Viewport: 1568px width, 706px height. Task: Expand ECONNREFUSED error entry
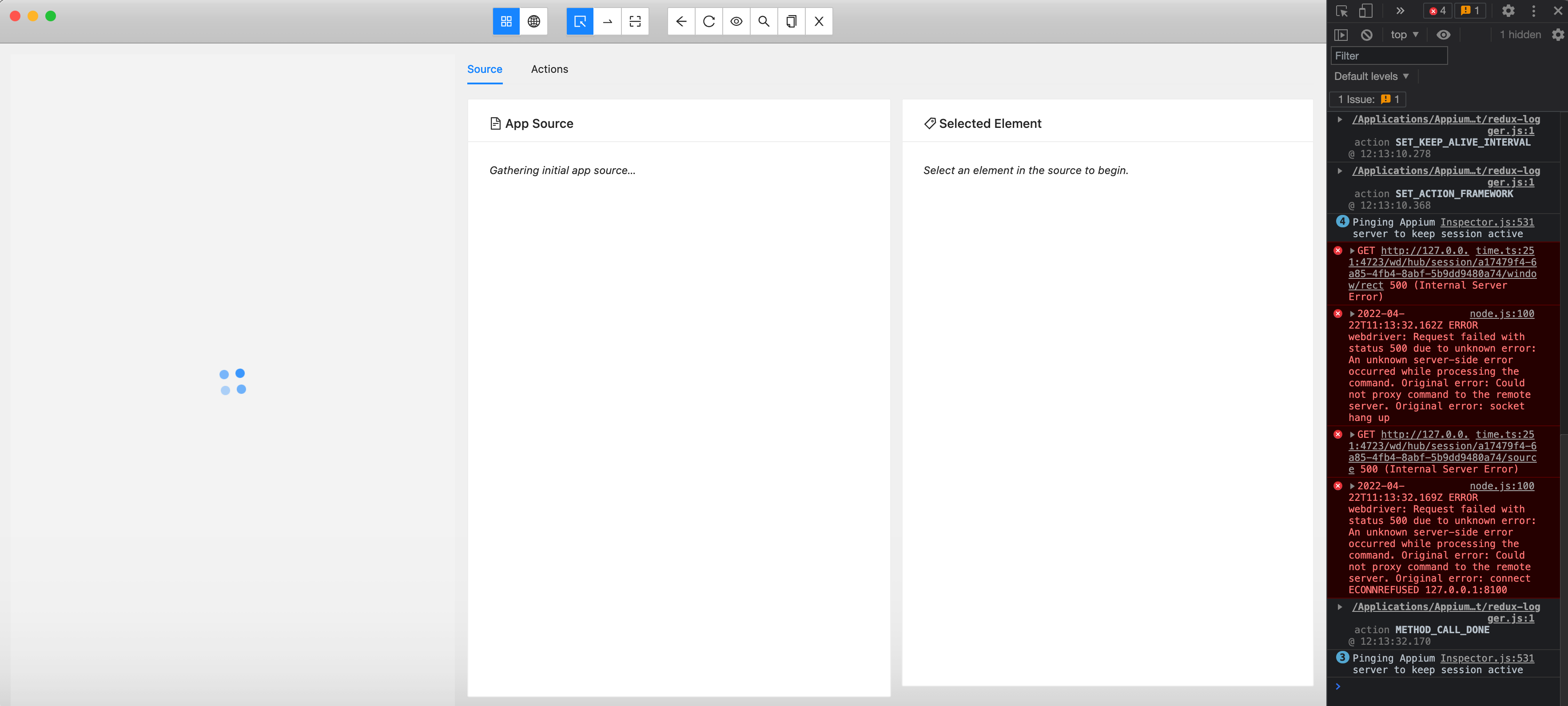pyautogui.click(x=1353, y=486)
